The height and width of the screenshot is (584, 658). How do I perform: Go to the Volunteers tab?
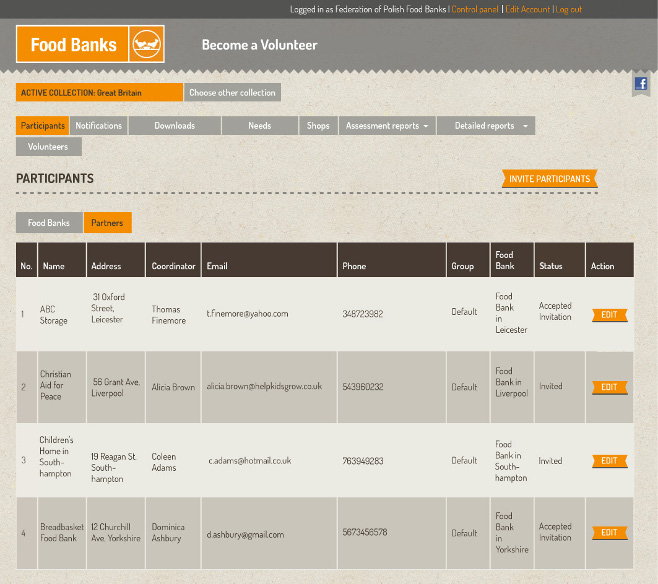[48, 147]
